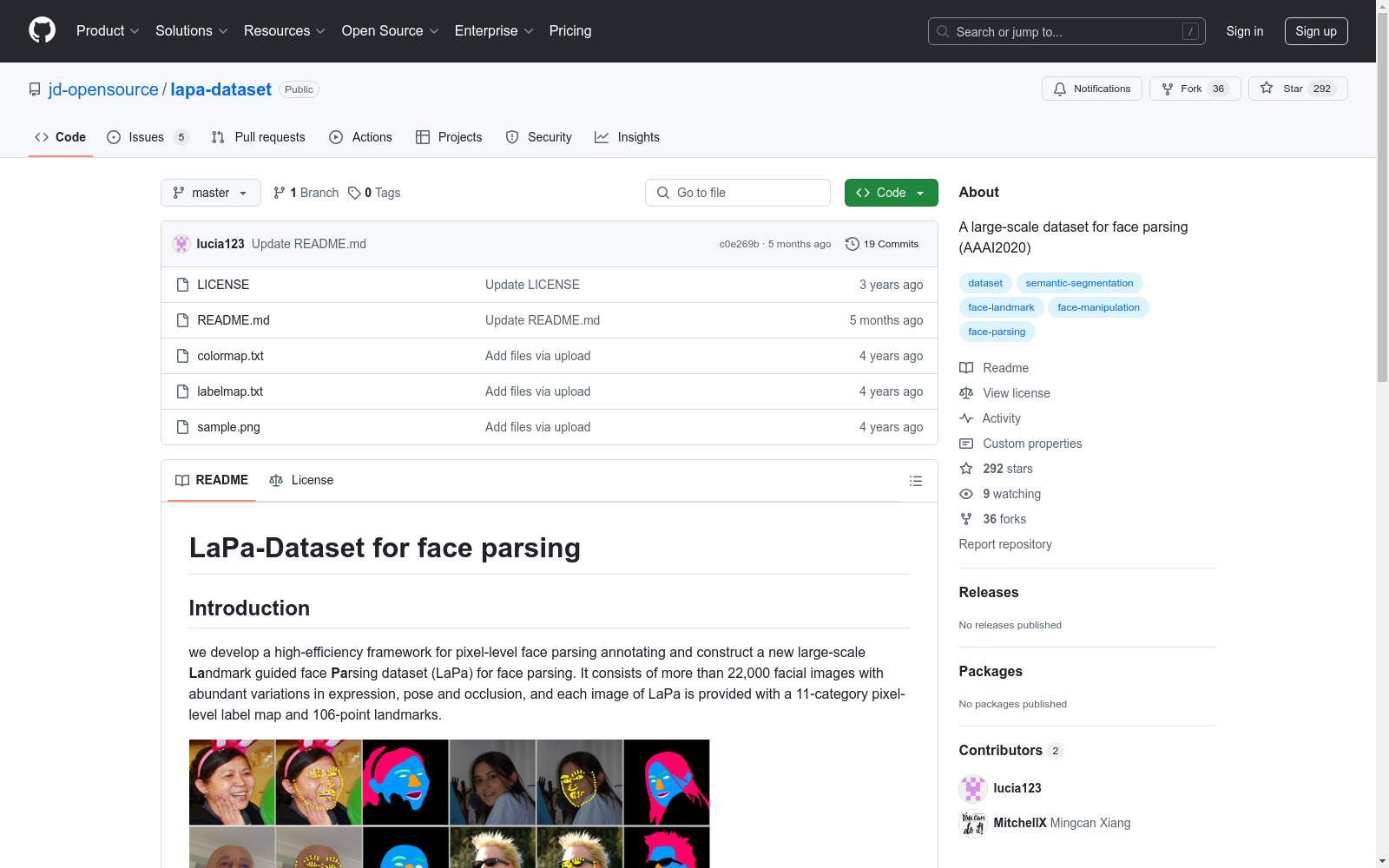Click the Sign in link
Image resolution: width=1389 pixels, height=868 pixels.
1245,31
